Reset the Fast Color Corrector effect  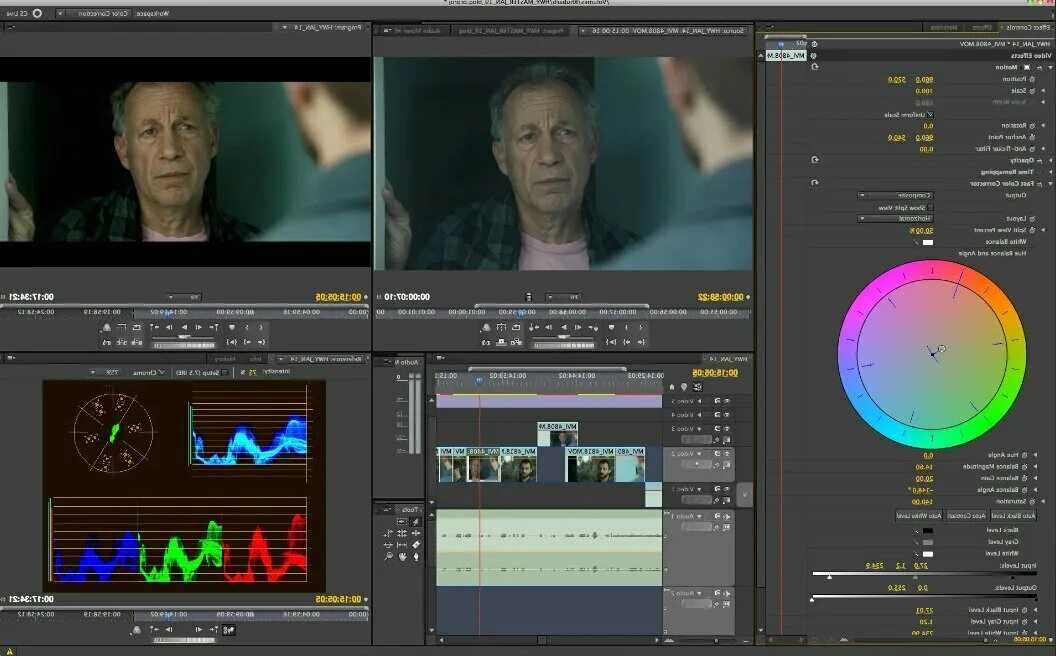coord(815,183)
